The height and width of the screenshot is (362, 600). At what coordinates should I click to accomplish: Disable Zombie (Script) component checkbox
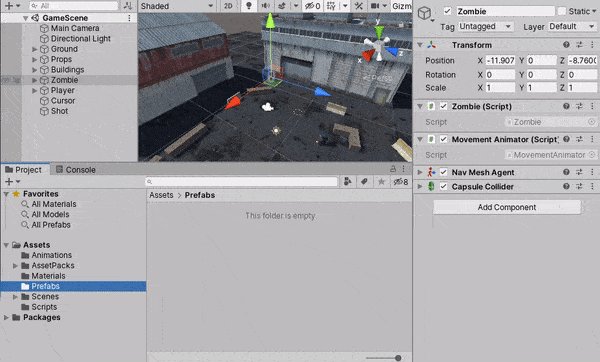[443, 106]
